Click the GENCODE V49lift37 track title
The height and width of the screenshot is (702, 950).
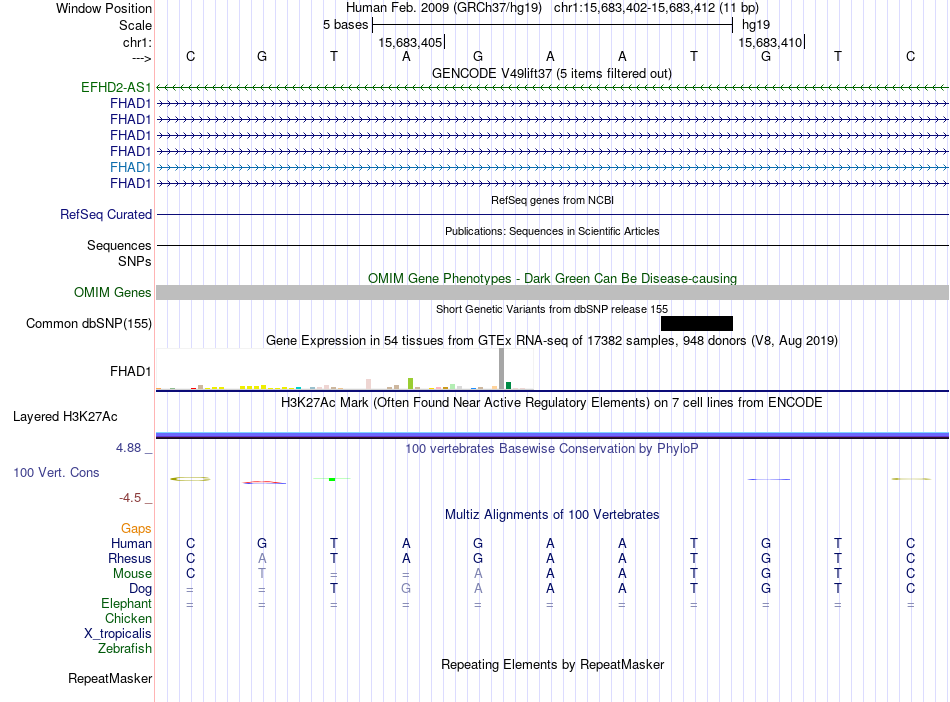[x=552, y=74]
